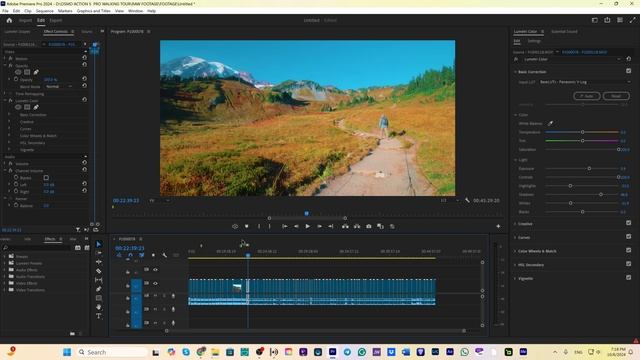Open Graphics and Titles menu
Image resolution: width=640 pixels, height=360 pixels.
click(x=93, y=11)
